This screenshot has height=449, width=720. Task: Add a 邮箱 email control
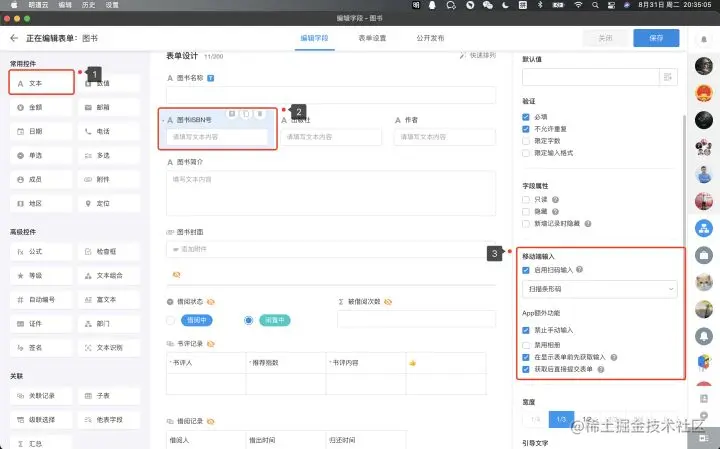(109, 107)
